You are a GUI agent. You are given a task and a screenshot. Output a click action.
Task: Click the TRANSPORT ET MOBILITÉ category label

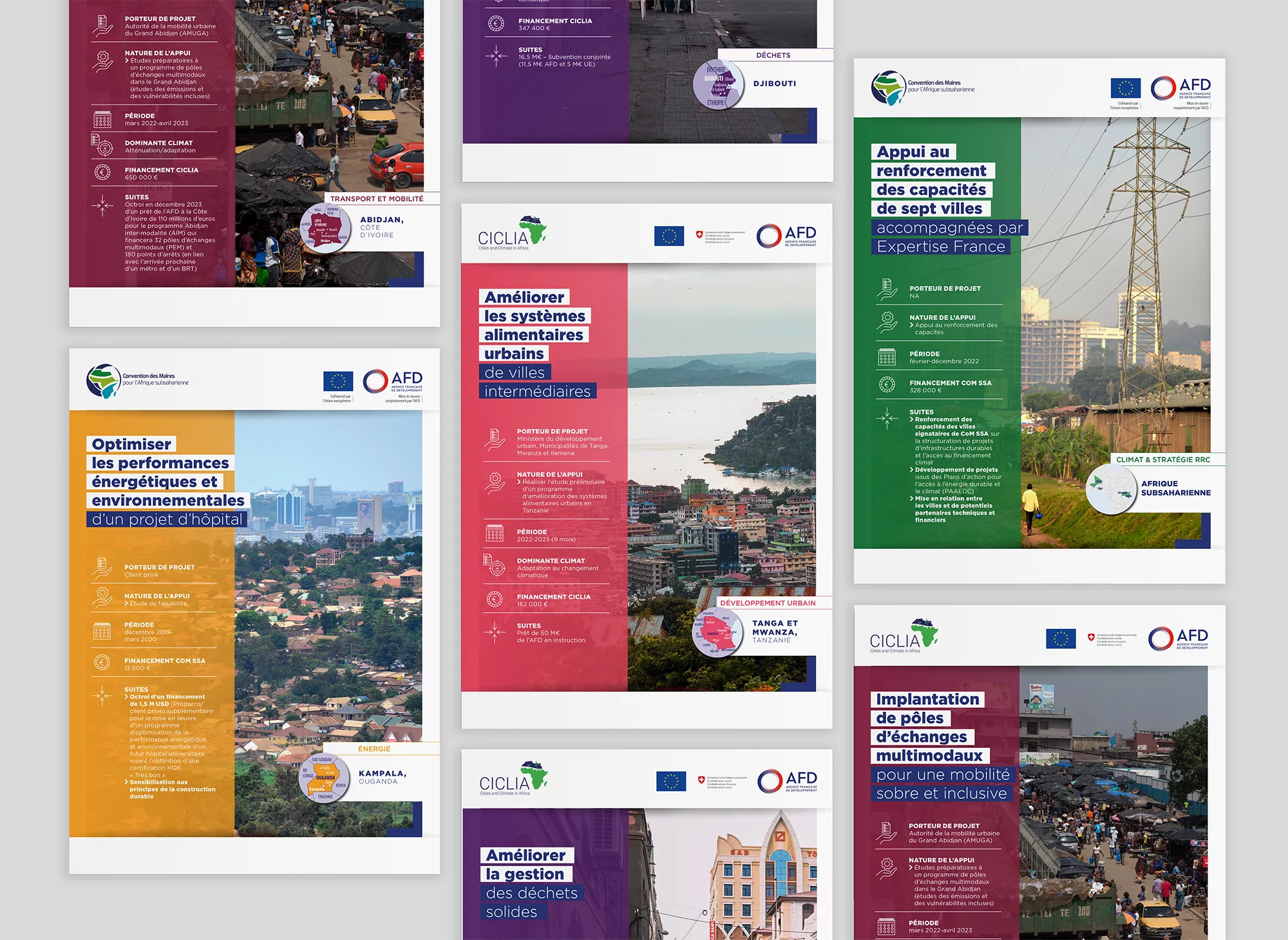(x=377, y=198)
